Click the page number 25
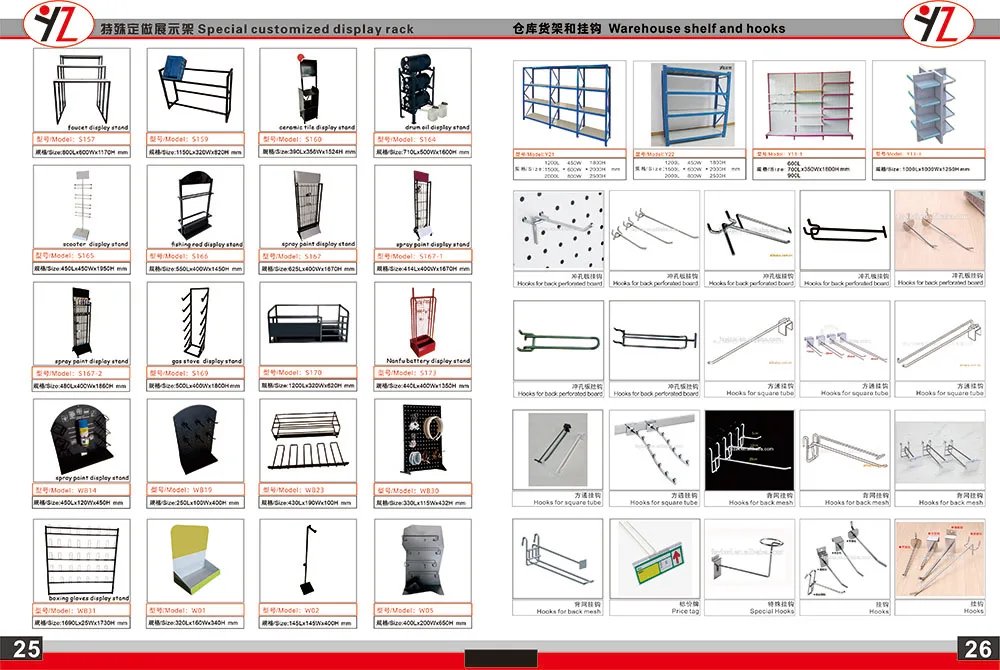Screen dimensions: 1000x670 [x=26, y=649]
